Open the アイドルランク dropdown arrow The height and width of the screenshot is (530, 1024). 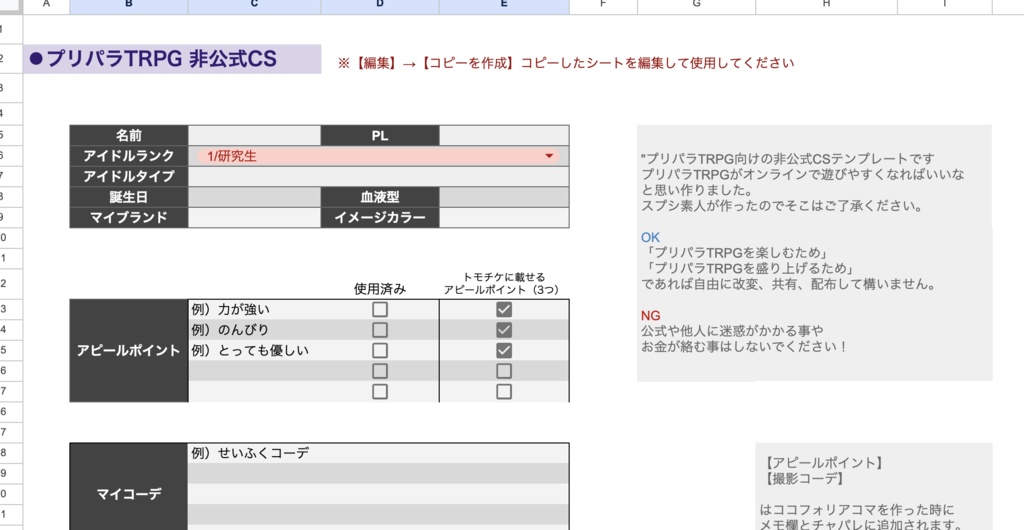tap(549, 156)
